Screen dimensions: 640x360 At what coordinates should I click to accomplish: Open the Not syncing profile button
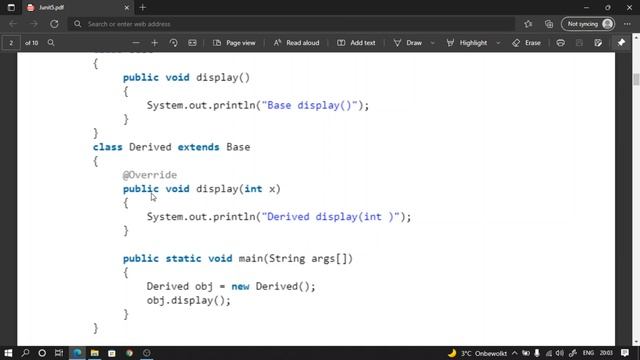click(588, 24)
